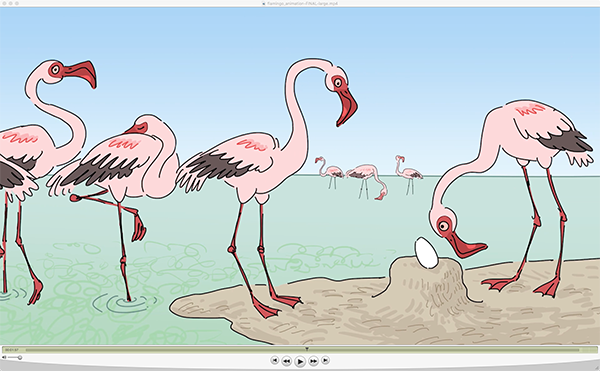Screen dimensions: 600x371
Task: Play the flamingo animation video
Action: coord(300,361)
